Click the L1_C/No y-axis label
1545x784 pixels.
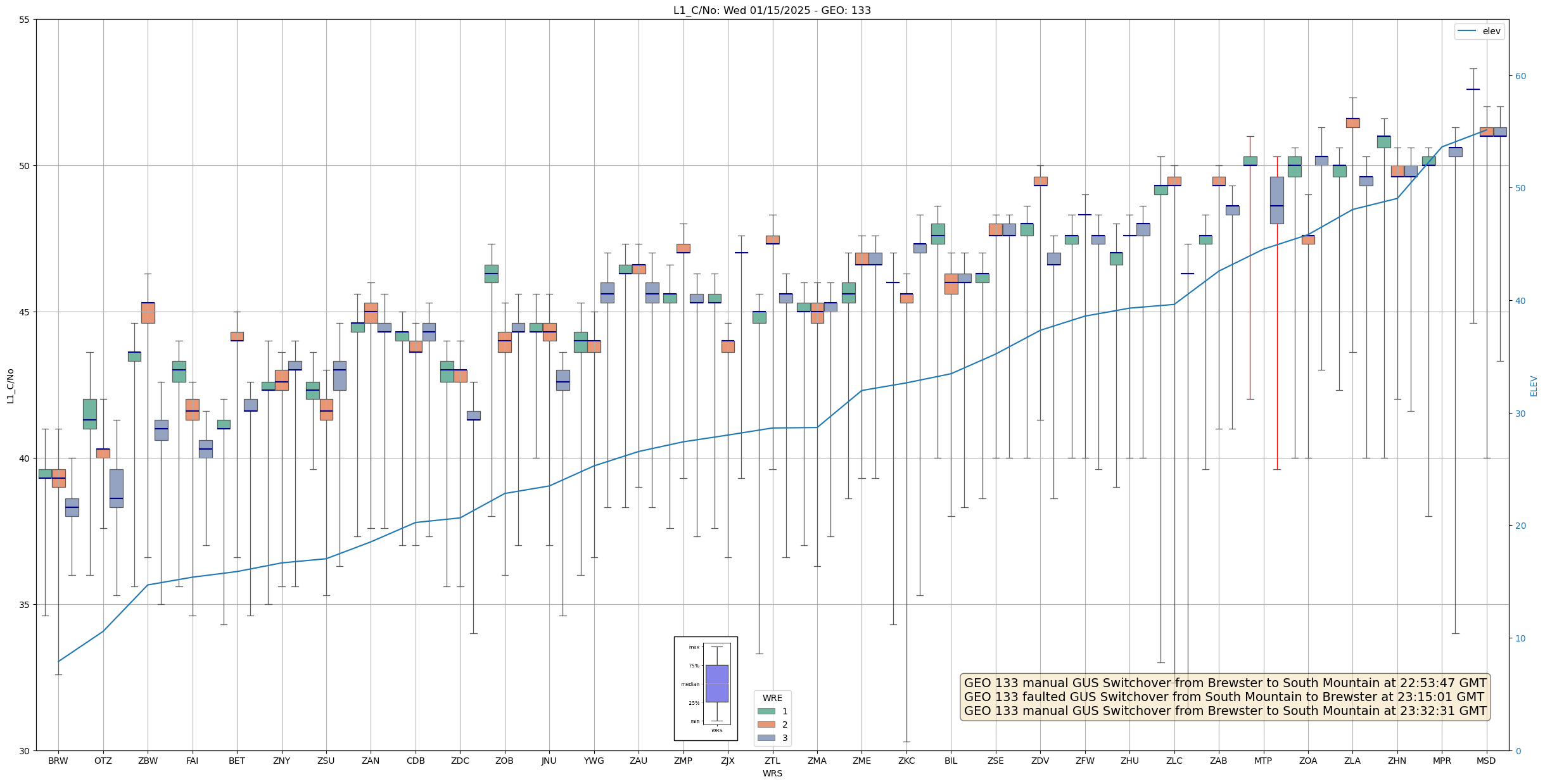(10, 386)
